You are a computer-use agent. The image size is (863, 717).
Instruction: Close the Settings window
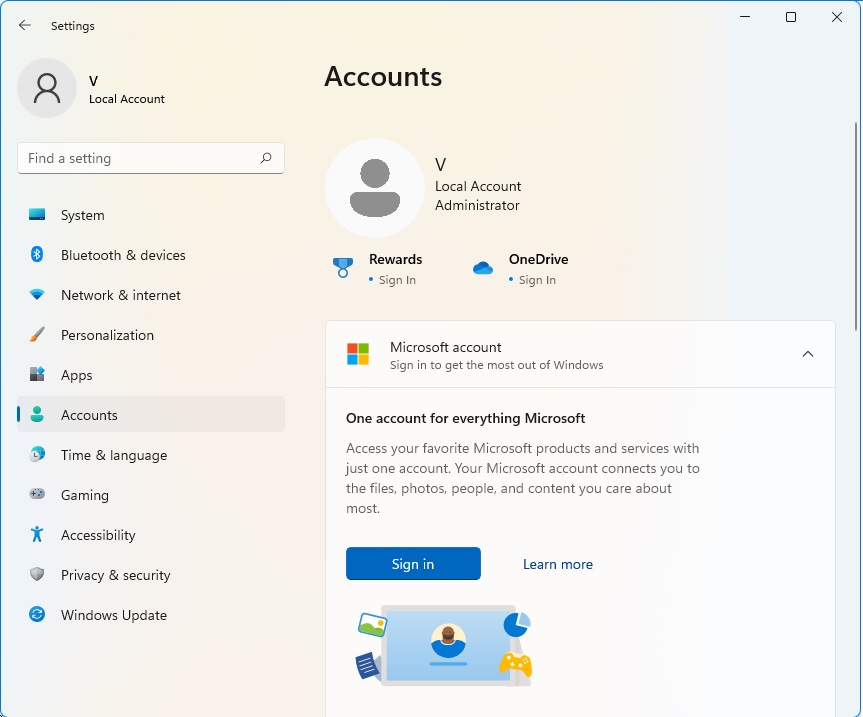click(837, 17)
